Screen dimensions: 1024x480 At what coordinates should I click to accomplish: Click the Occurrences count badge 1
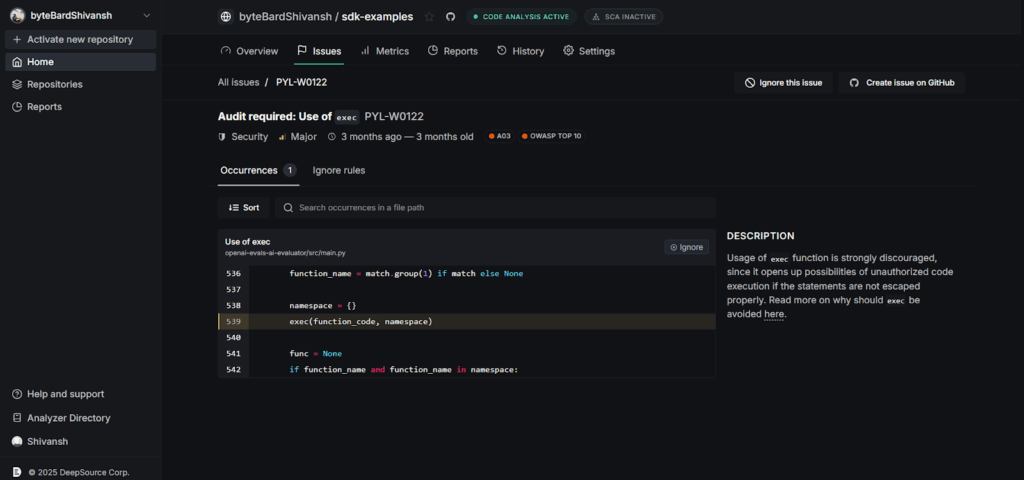coord(290,170)
